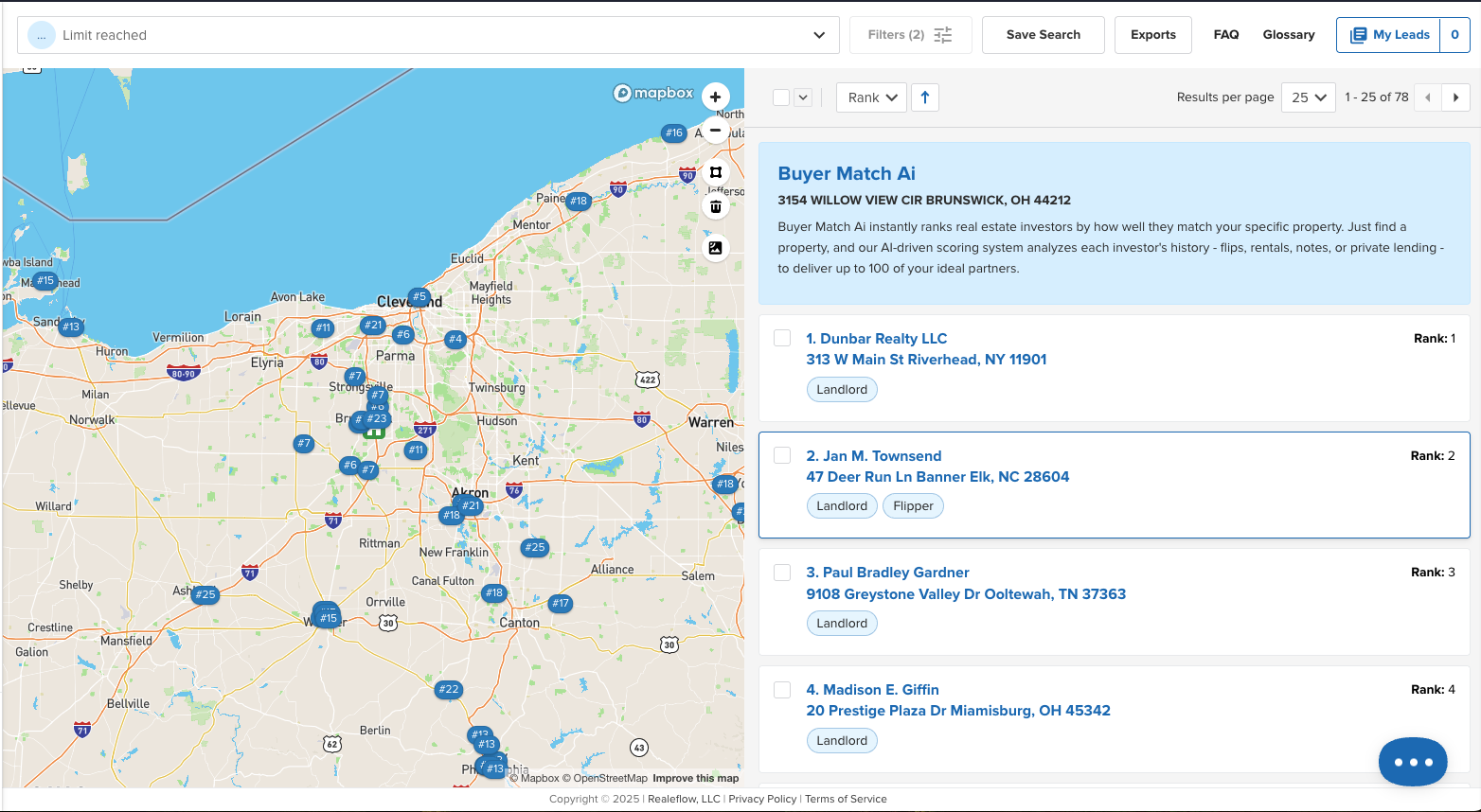Select map marker #25 near Ashland
Image resolution: width=1481 pixels, height=812 pixels.
click(205, 595)
